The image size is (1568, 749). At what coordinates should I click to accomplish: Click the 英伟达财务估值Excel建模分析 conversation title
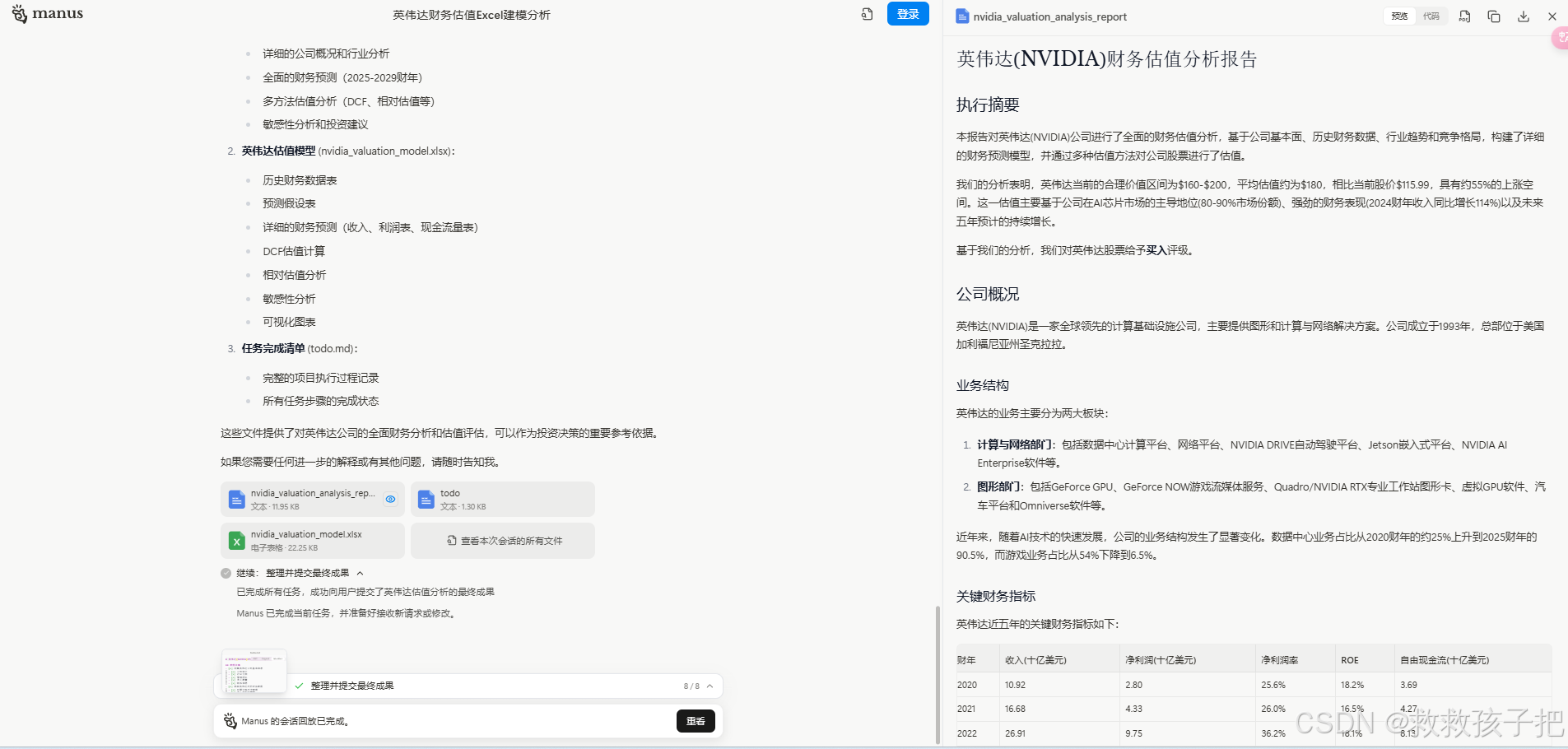[472, 15]
